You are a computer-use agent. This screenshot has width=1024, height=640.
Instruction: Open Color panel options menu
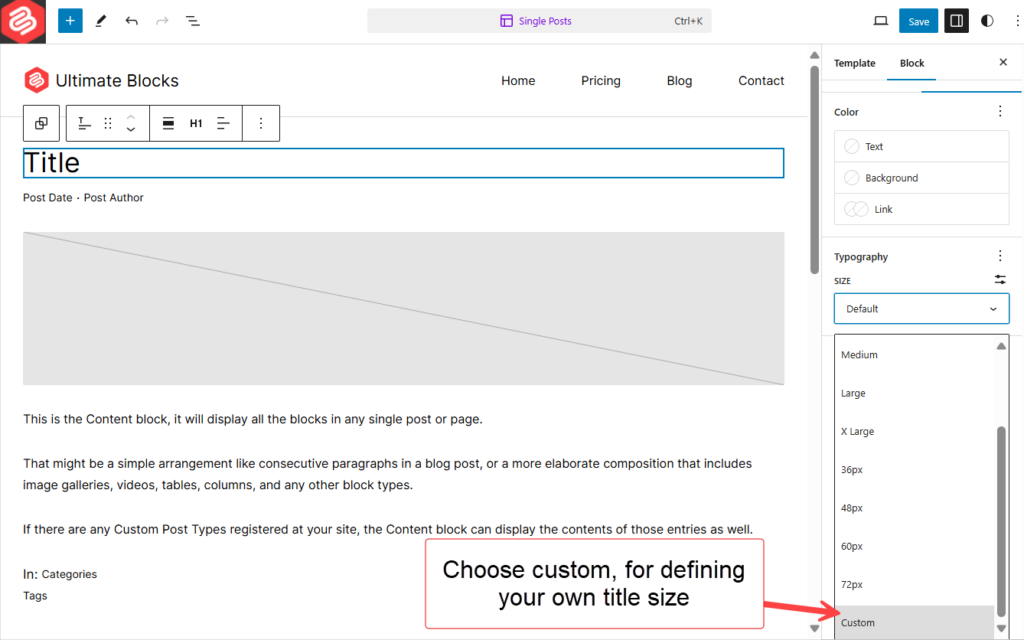point(1000,111)
